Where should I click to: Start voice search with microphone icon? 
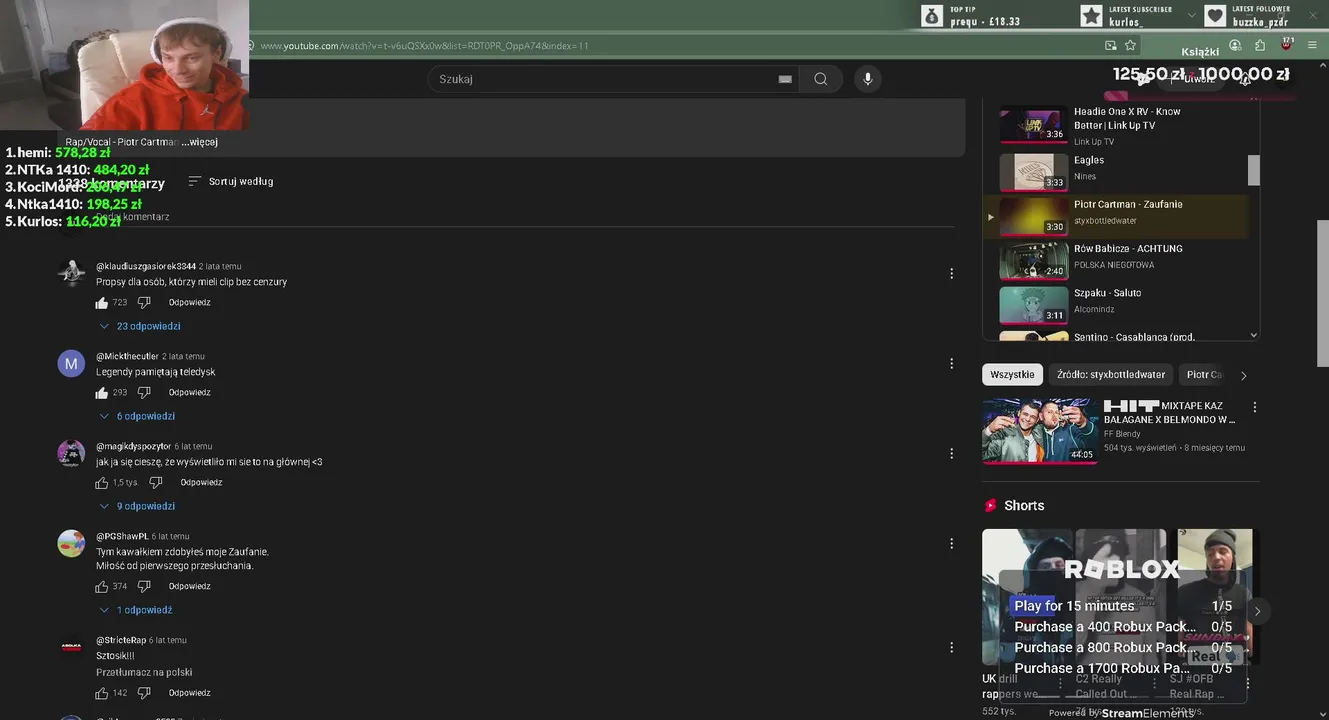(868, 79)
